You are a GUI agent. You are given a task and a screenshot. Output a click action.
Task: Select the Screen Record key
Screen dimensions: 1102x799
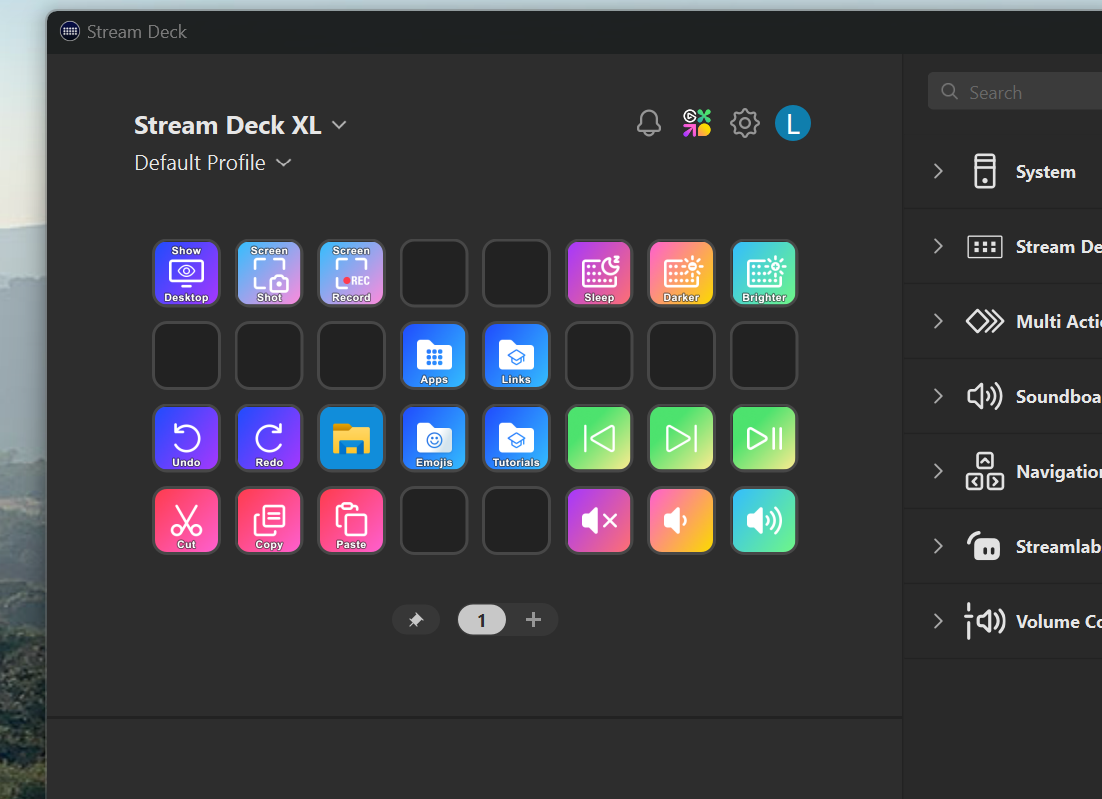coord(351,273)
